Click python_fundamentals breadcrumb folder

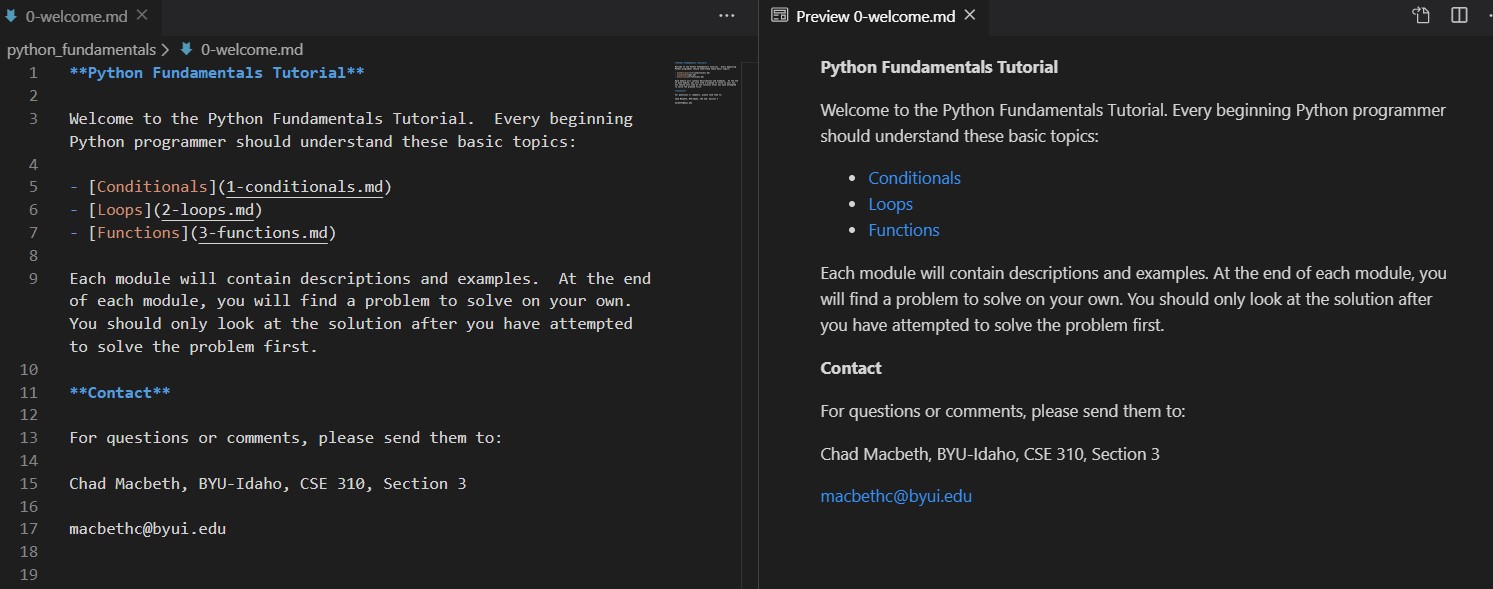click(81, 49)
